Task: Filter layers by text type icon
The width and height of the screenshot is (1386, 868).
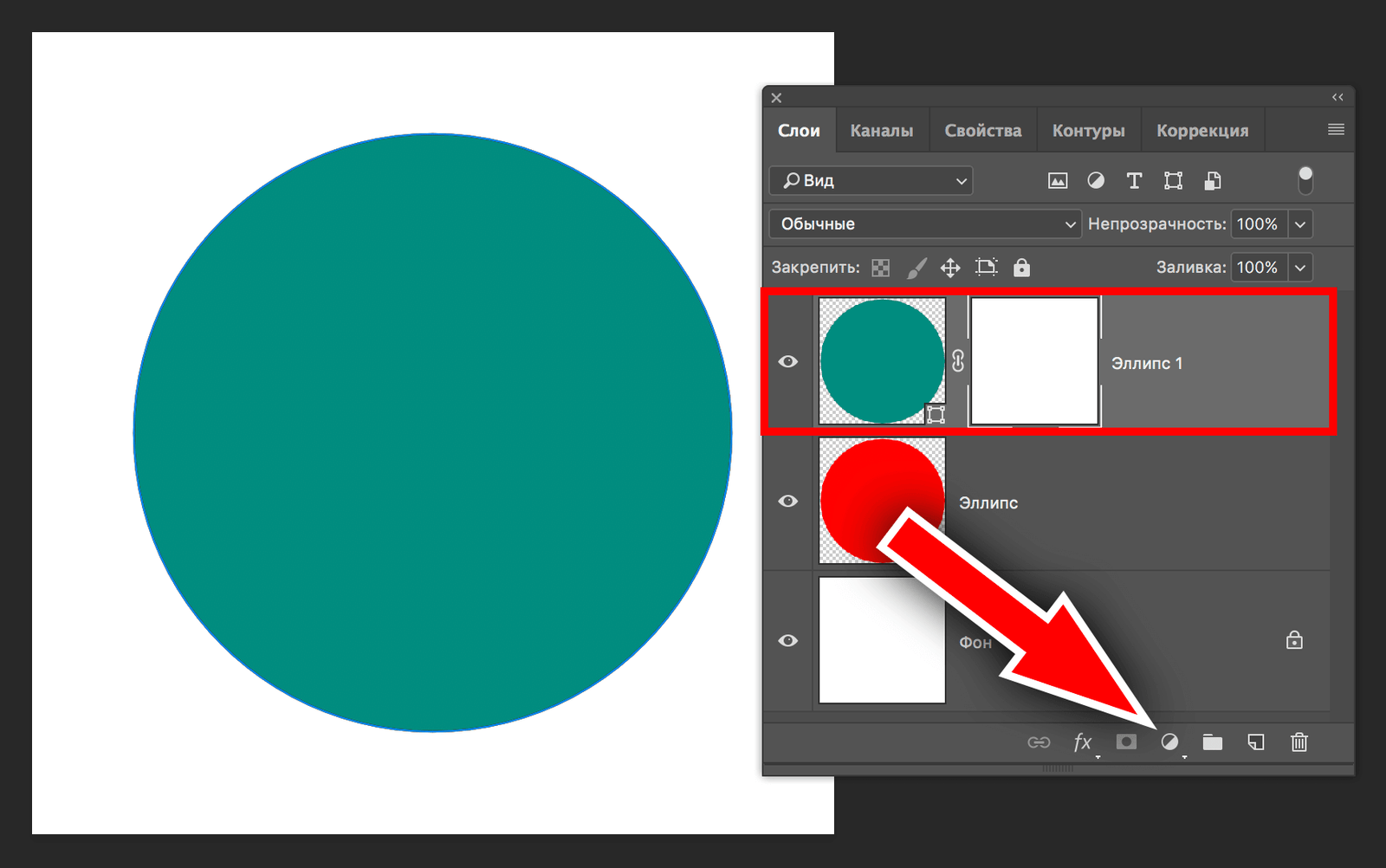Action: point(1134,180)
